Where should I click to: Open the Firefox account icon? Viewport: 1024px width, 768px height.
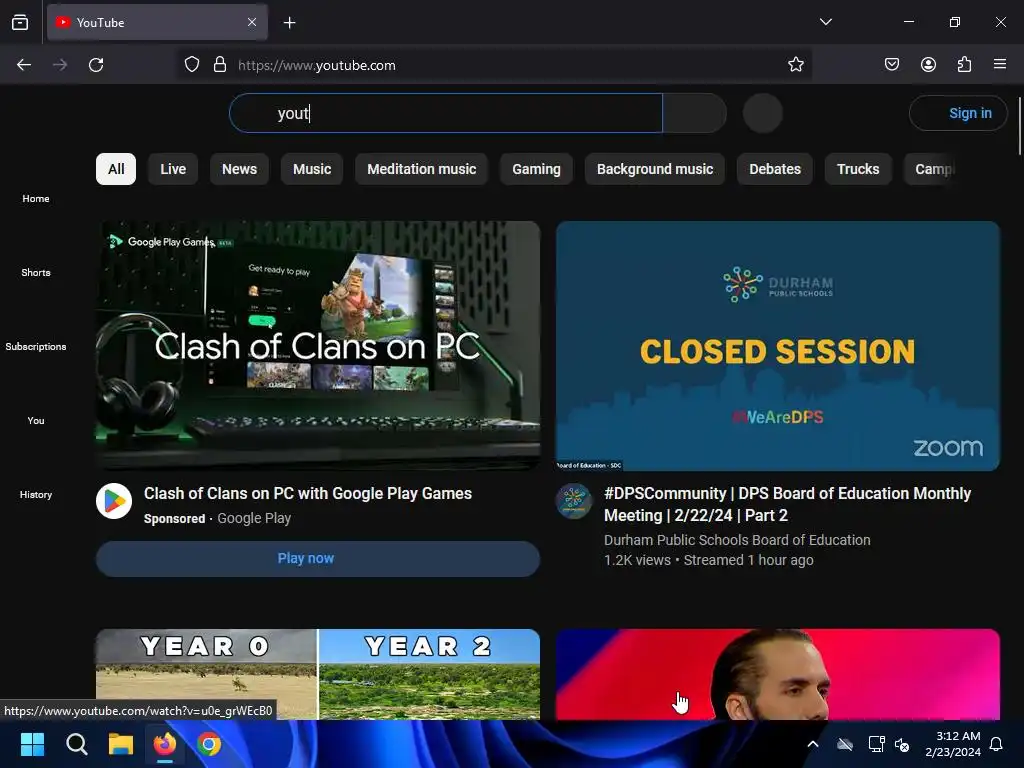coord(928,65)
